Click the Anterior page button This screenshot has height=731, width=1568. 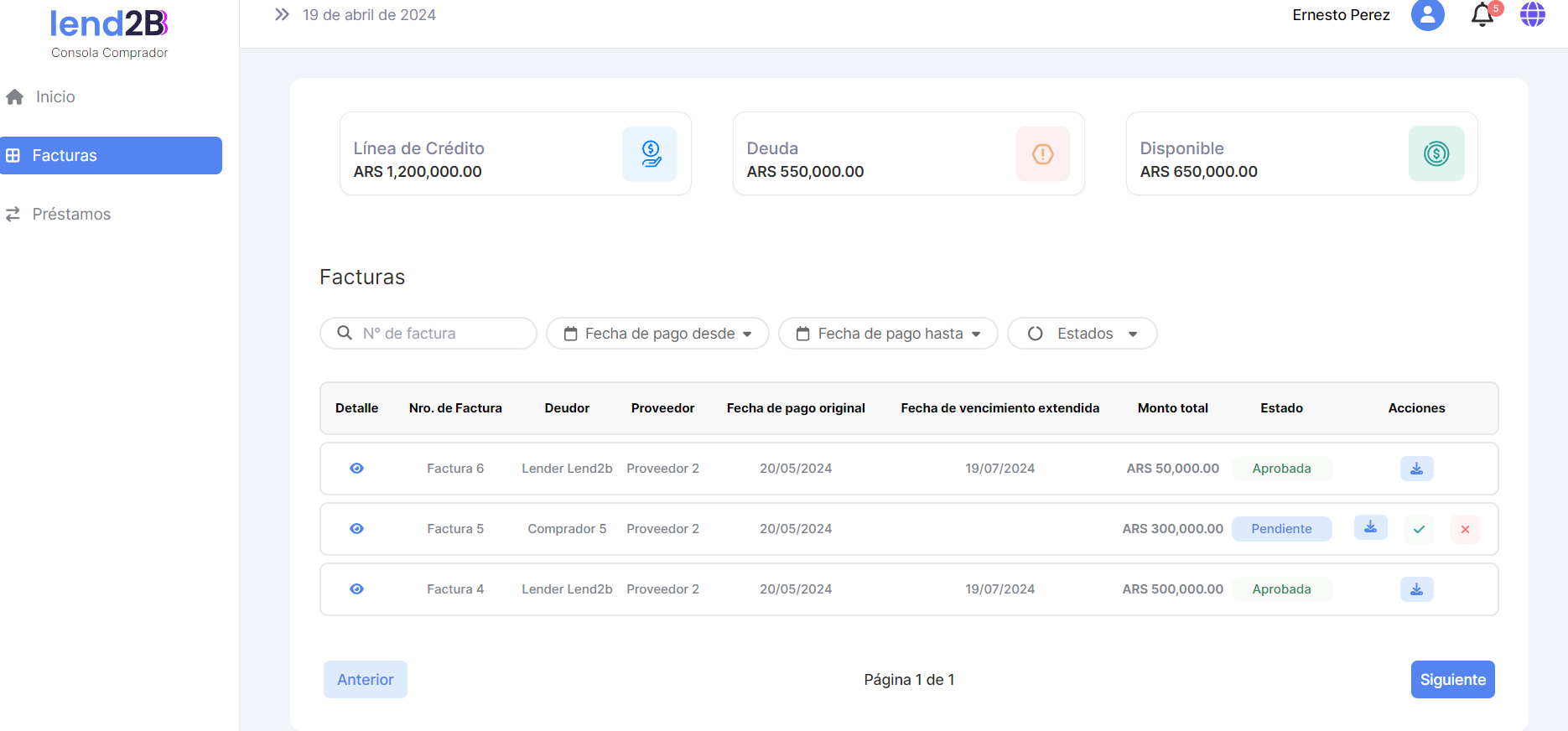click(x=366, y=680)
